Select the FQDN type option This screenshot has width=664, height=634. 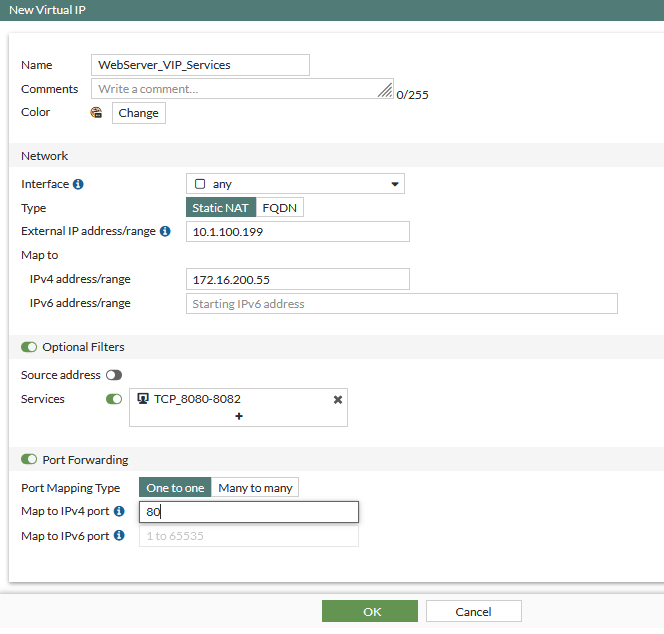(280, 208)
